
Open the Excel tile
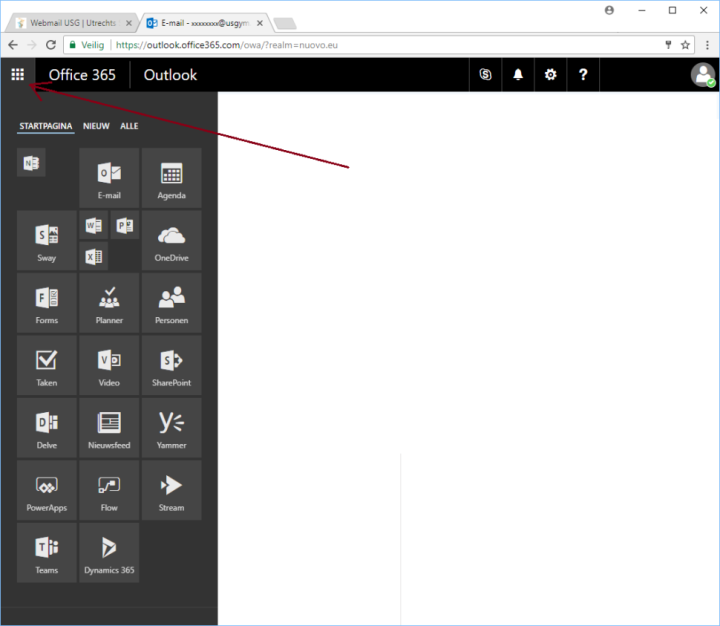tap(94, 256)
